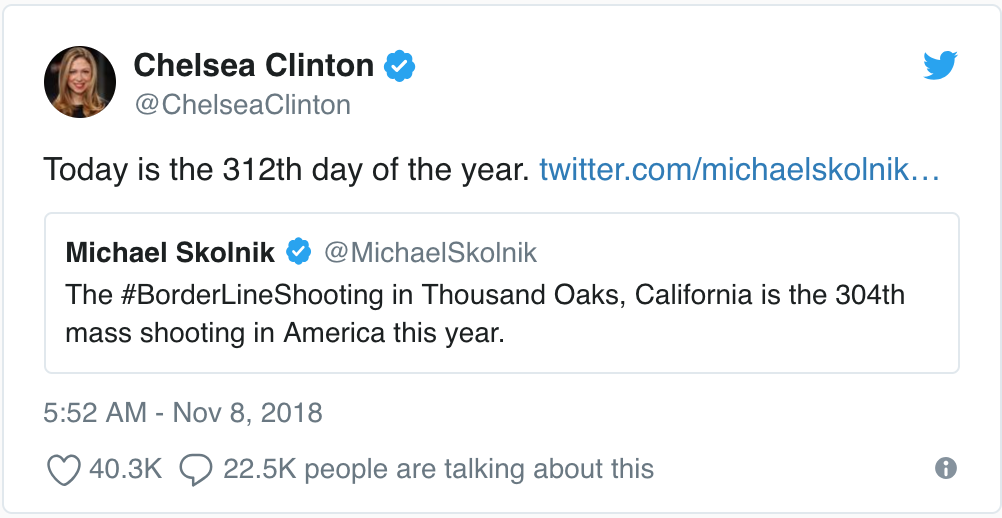The width and height of the screenshot is (1002, 518).
Task: Open the 5:52 AM - Nov 8, 2018 timestamp
Action: click(183, 412)
